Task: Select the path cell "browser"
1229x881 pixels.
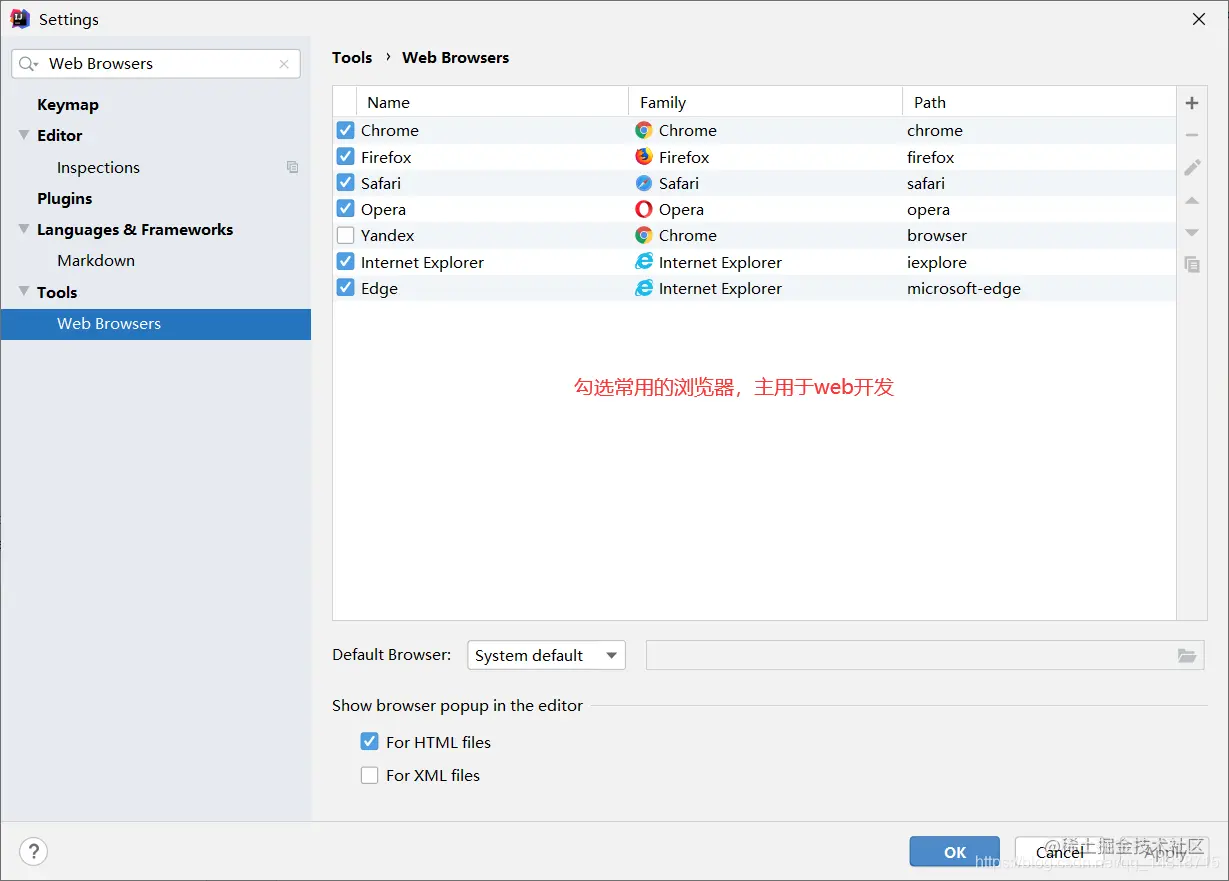Action: click(937, 235)
